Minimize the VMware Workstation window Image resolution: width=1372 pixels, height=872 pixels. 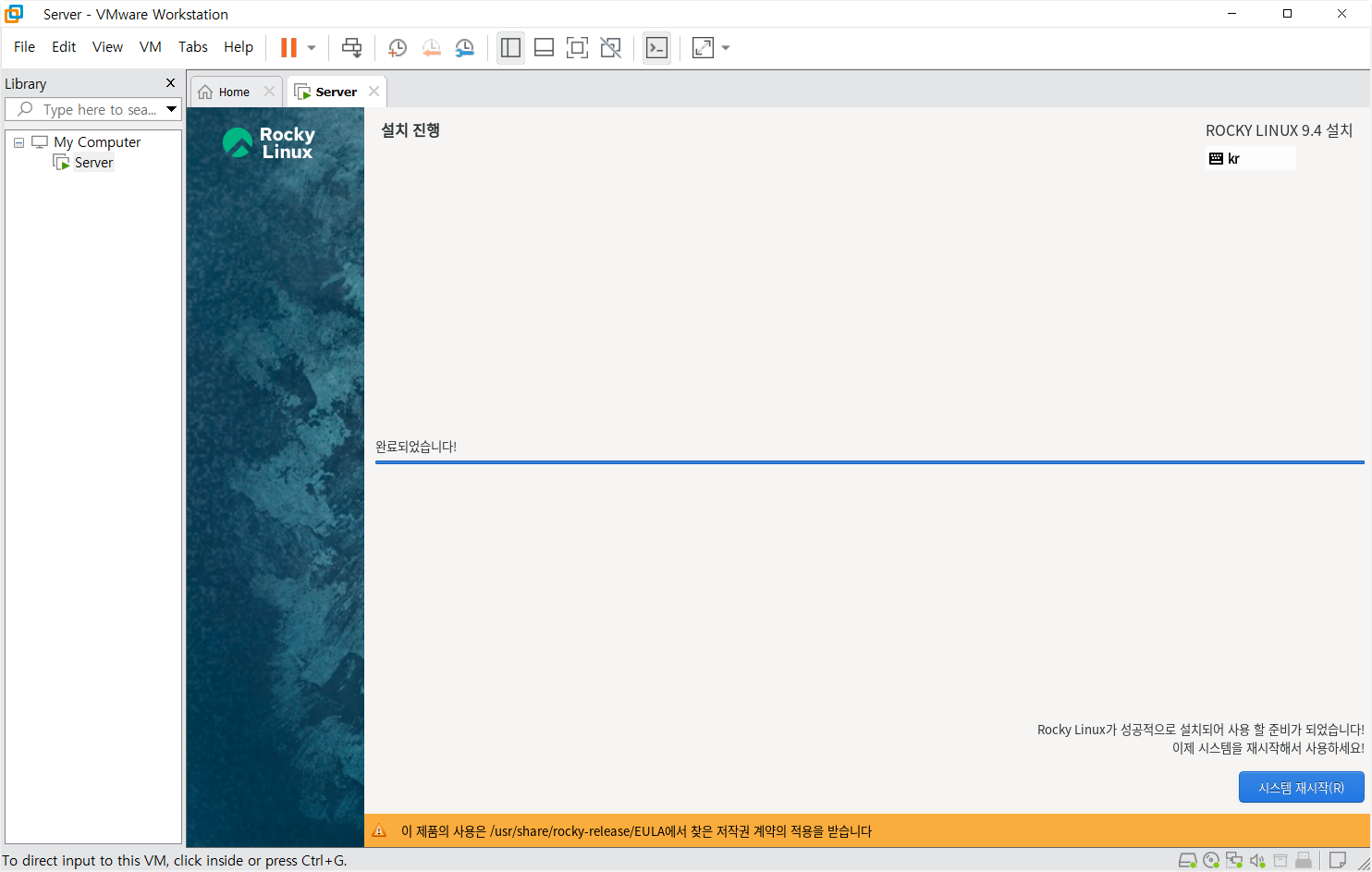click(x=1231, y=14)
